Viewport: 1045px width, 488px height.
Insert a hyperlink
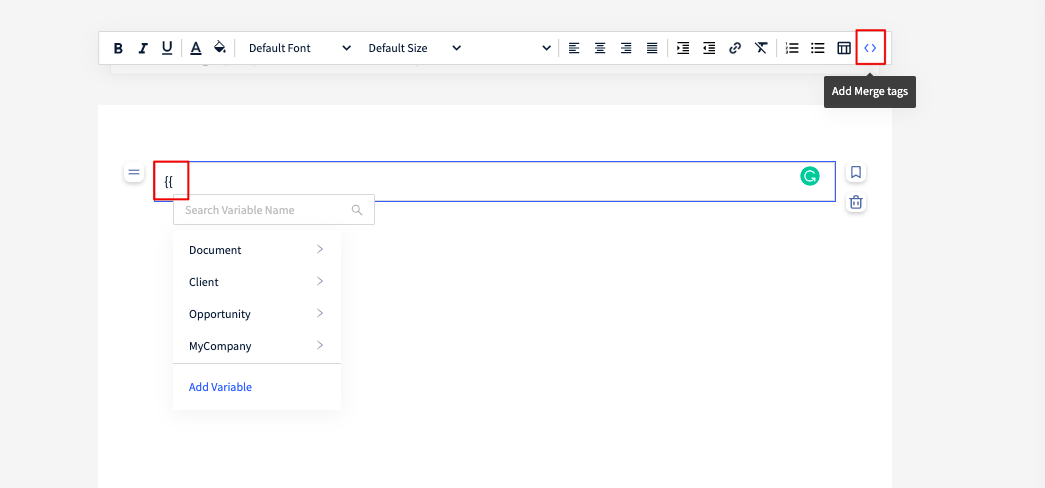click(x=735, y=48)
